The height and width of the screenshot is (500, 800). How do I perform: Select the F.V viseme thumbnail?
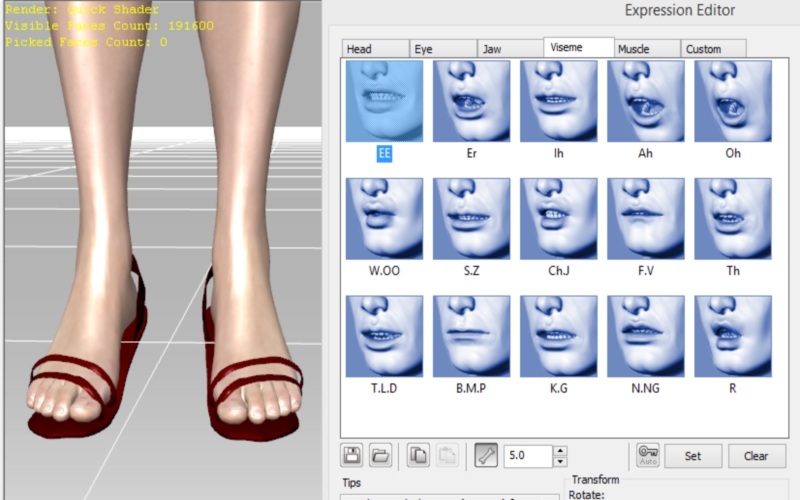click(646, 219)
